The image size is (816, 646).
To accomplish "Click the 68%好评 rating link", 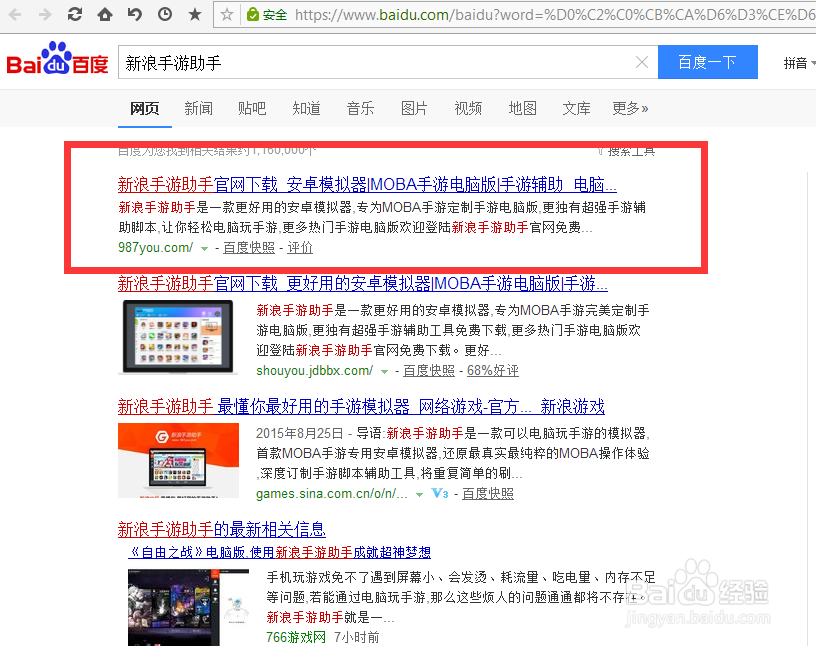I will [x=493, y=370].
